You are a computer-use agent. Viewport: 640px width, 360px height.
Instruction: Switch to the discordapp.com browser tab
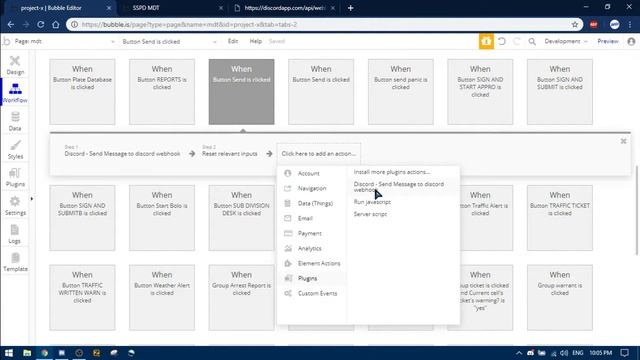(x=284, y=8)
